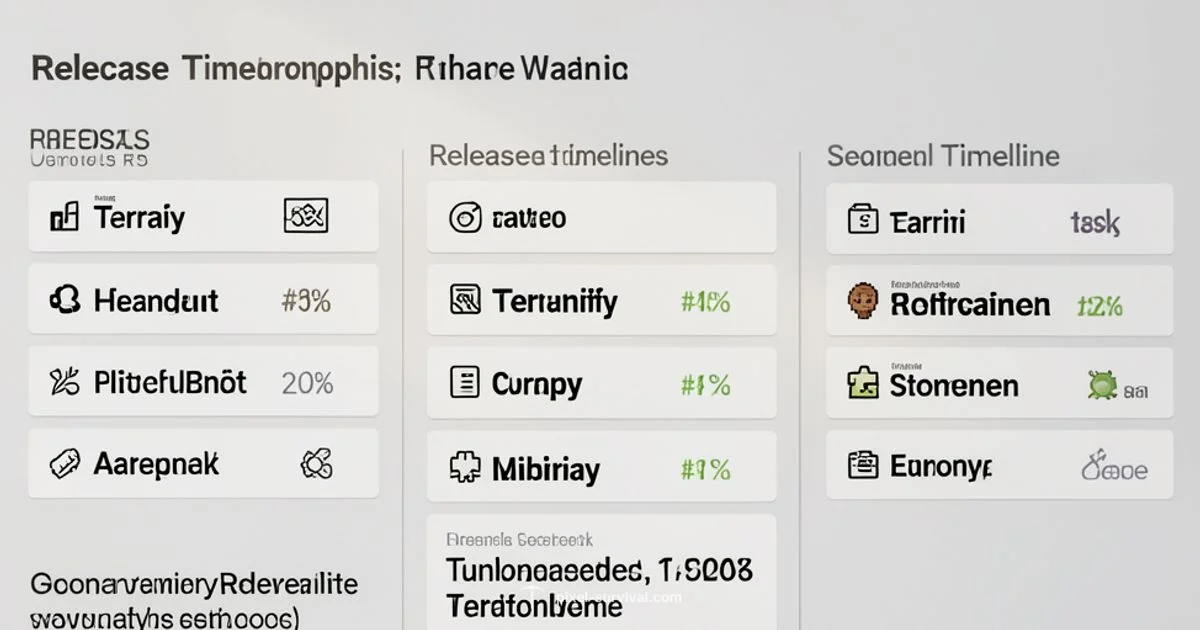
Task: Click the Goonarverniery Rdevealiite text link
Action: [194, 584]
